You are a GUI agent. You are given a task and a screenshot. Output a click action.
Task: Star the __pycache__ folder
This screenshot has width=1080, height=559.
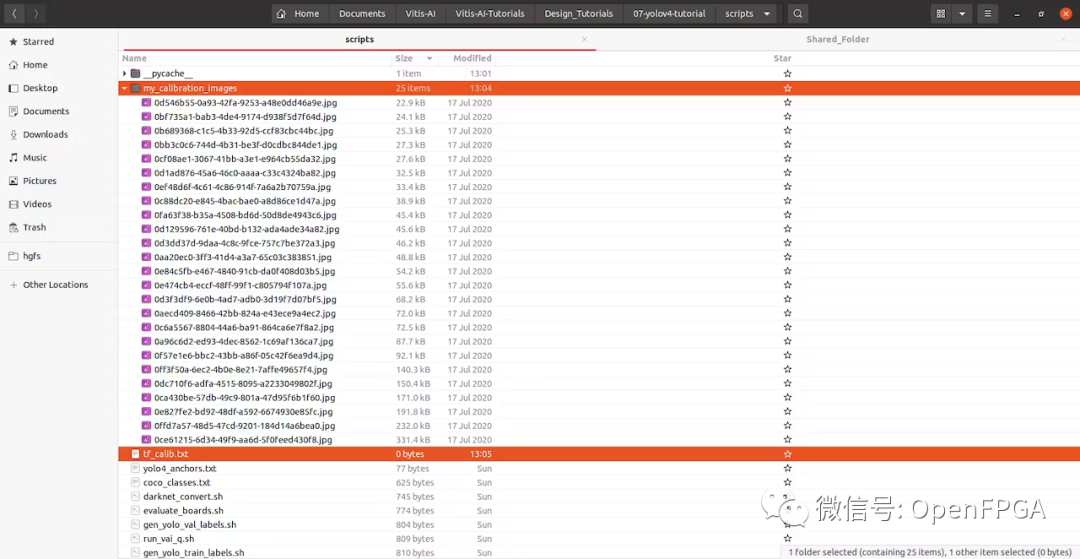[x=787, y=74]
